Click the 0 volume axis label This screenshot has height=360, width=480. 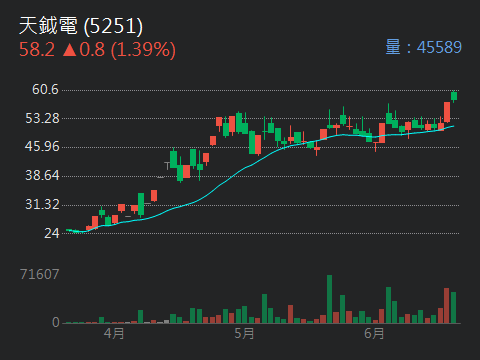[x=56, y=322]
